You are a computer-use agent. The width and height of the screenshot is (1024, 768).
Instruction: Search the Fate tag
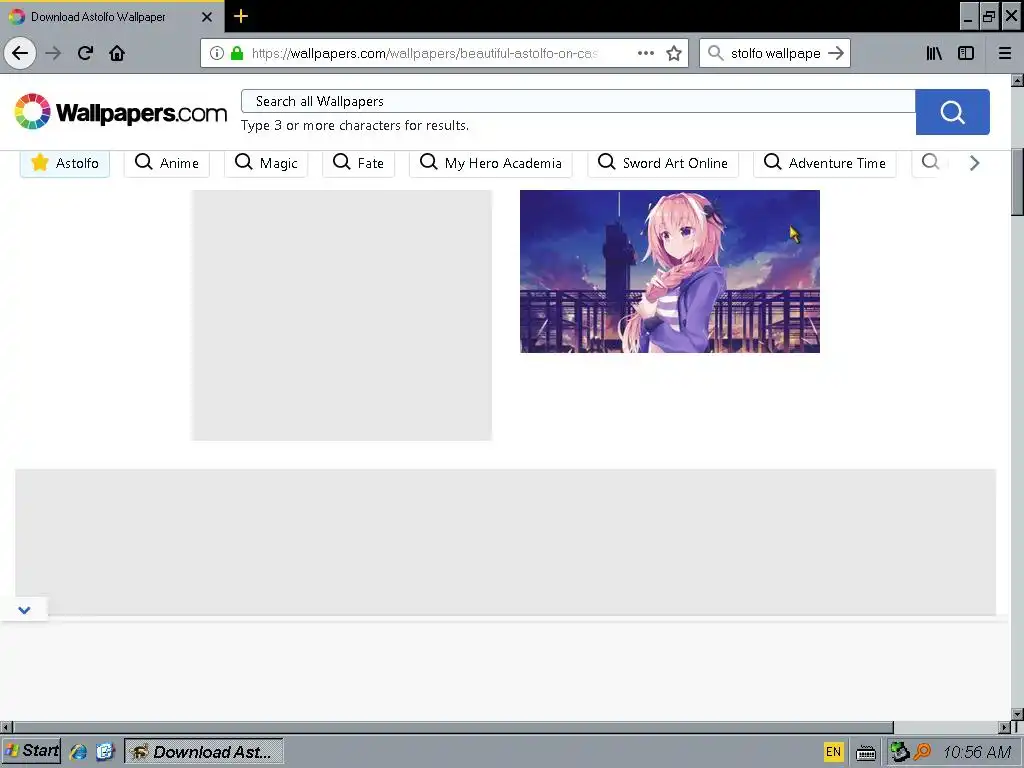coord(359,163)
